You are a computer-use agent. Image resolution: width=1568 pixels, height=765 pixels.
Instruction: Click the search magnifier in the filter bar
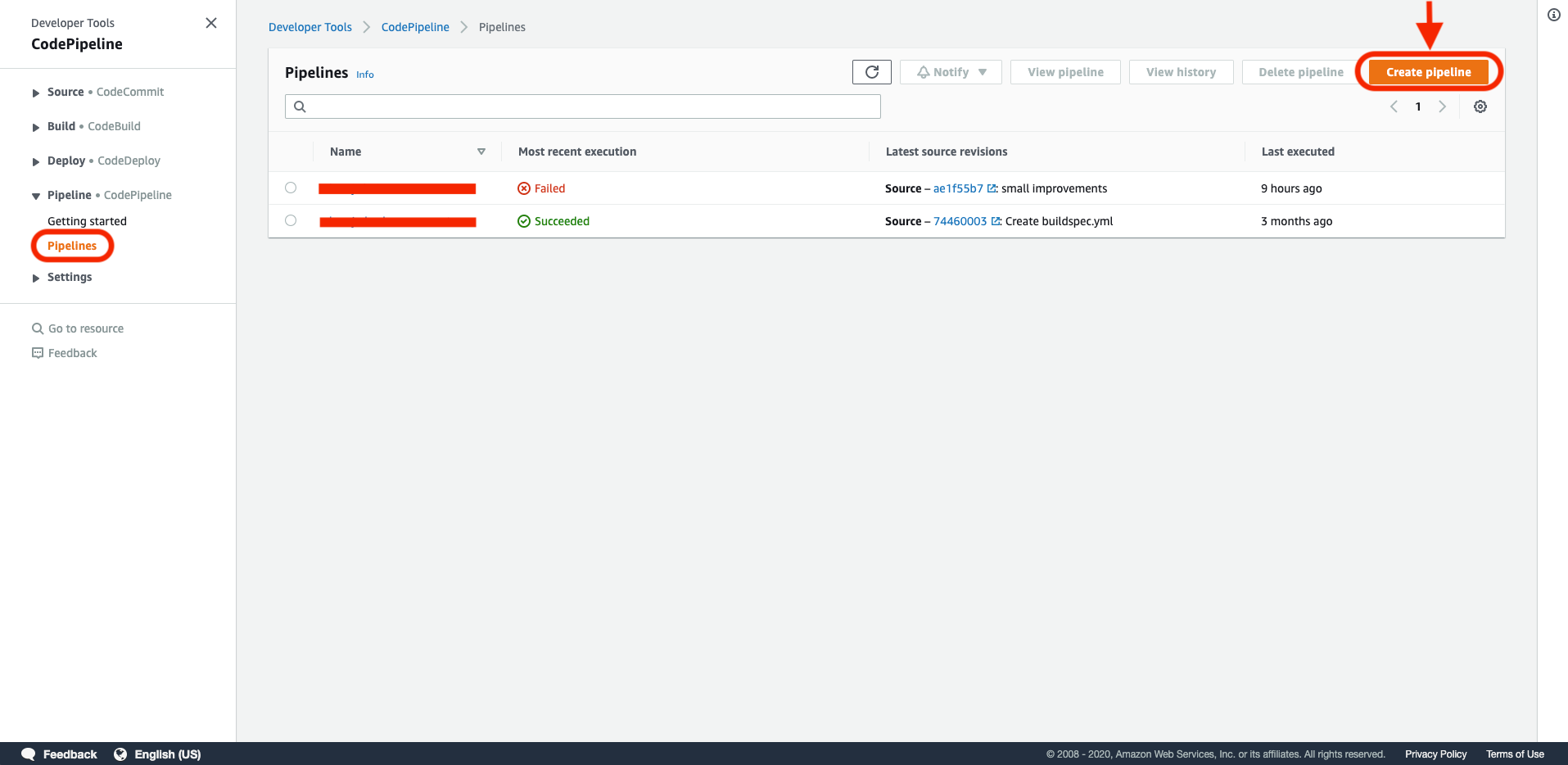(300, 106)
